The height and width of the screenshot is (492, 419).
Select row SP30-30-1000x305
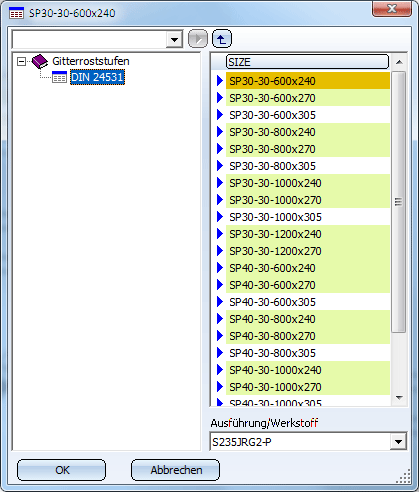coord(308,217)
